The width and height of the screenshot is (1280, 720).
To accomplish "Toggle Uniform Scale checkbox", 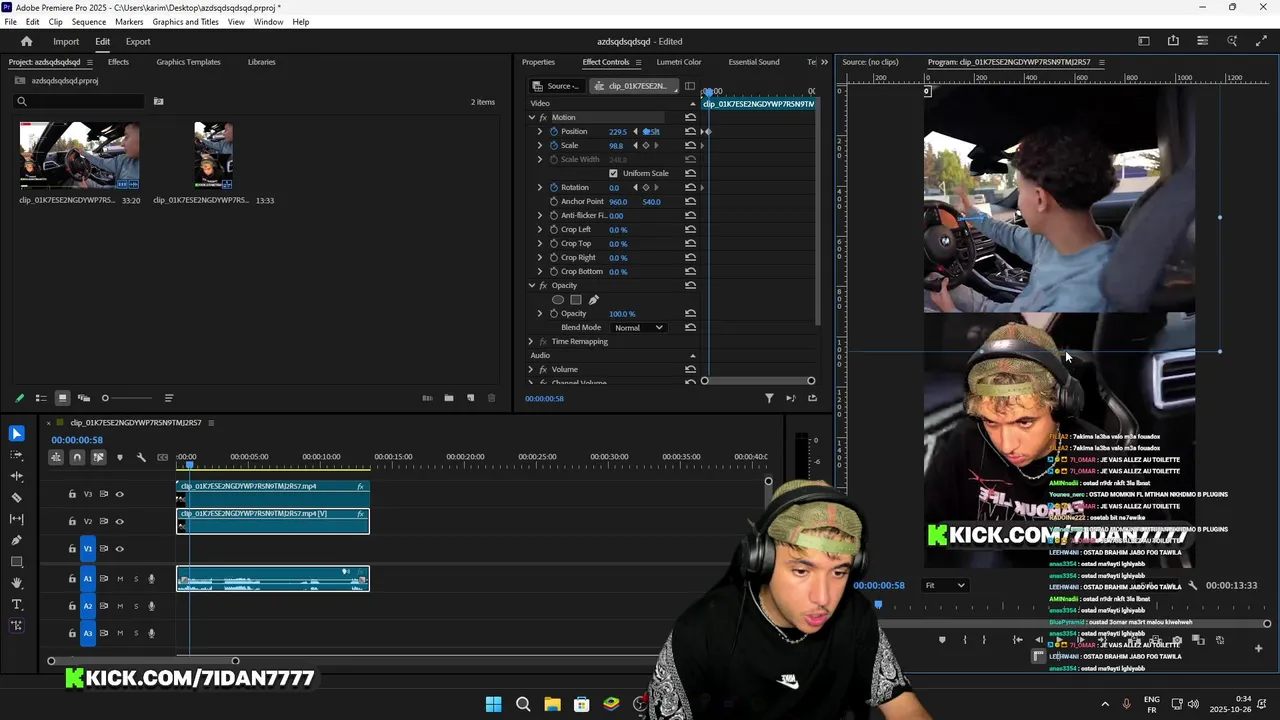I will pos(613,173).
